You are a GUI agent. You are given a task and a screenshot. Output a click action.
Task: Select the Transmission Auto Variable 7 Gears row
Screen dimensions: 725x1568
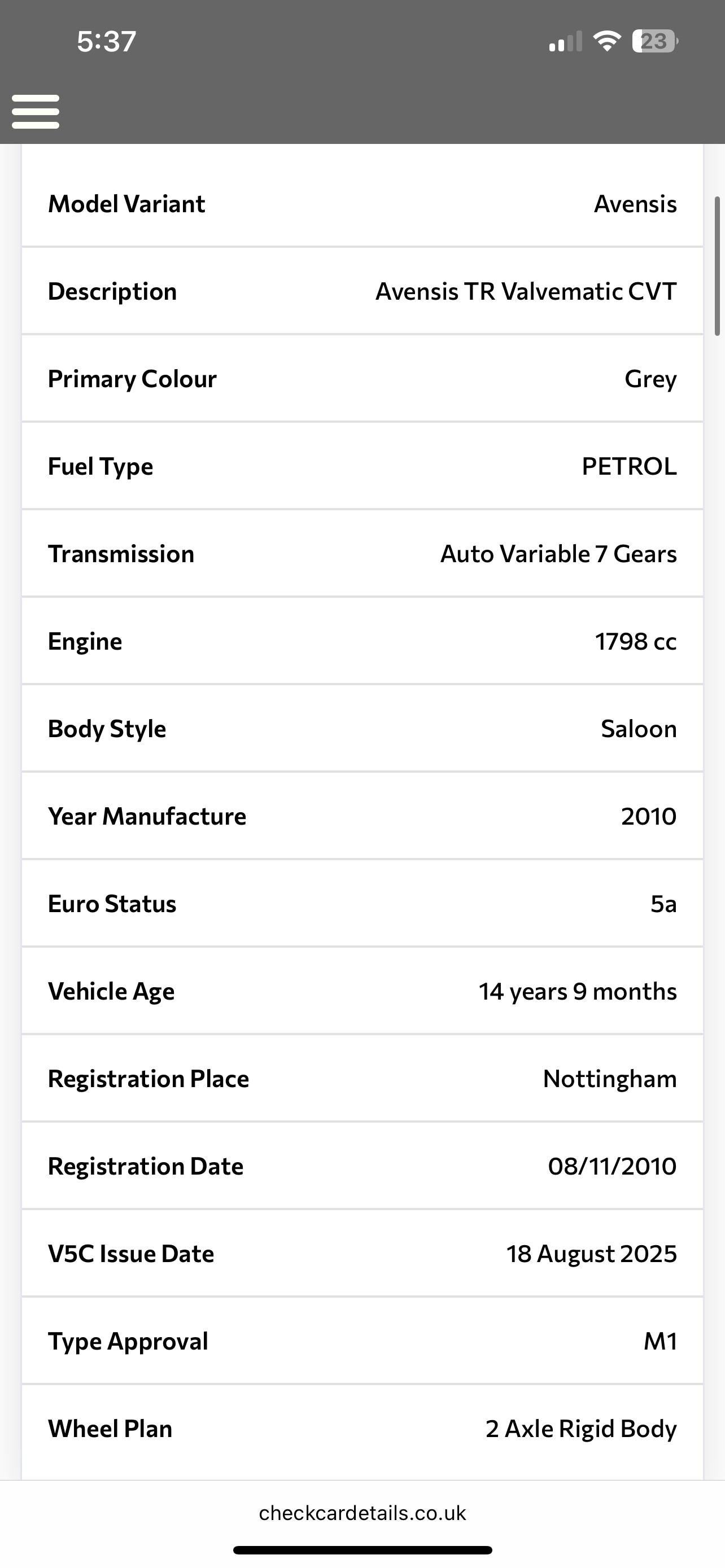[x=362, y=554]
